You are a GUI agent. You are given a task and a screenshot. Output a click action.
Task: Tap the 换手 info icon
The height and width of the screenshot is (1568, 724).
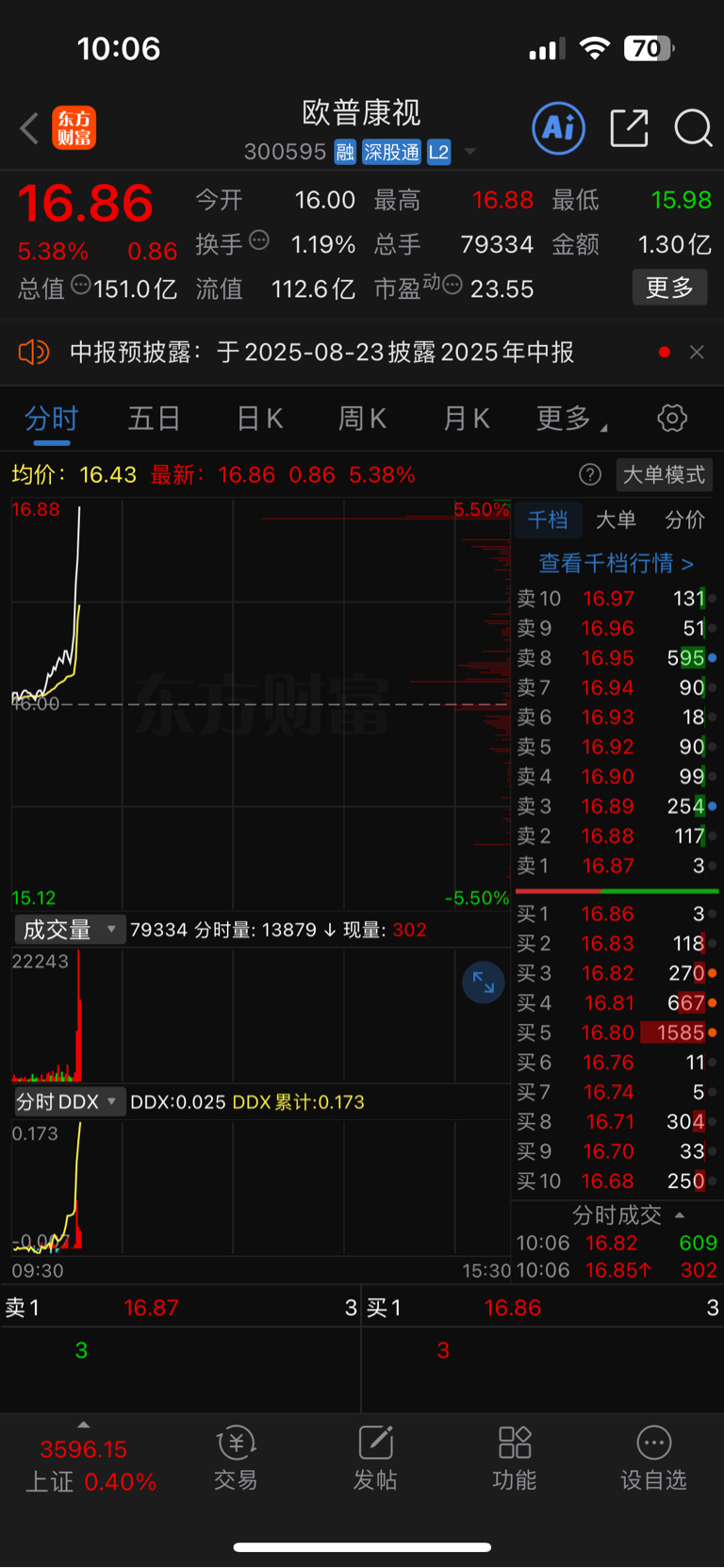259,240
